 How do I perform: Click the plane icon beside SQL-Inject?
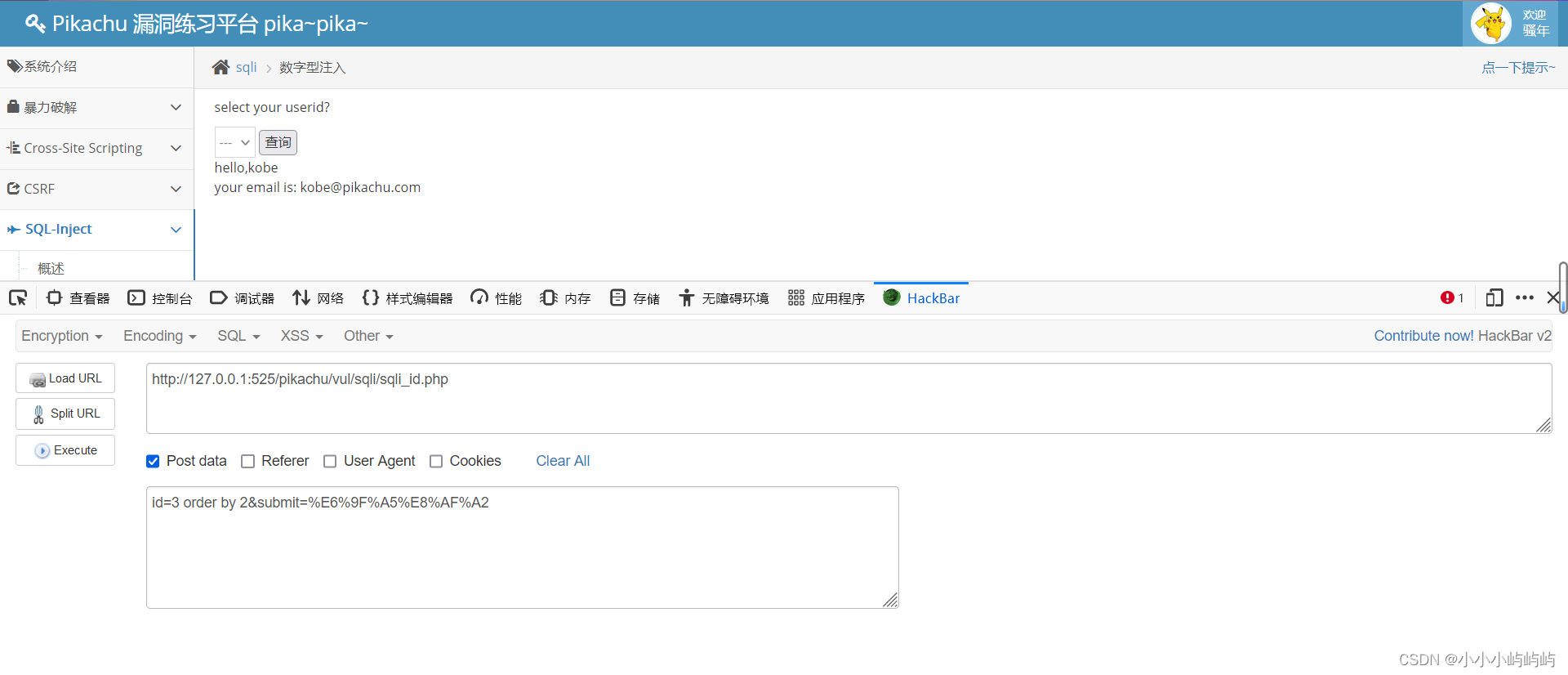click(x=14, y=230)
